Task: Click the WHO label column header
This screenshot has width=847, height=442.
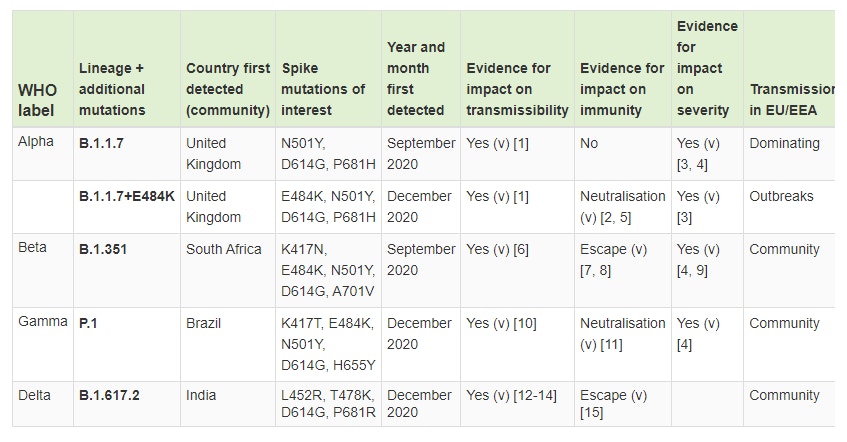Action: pyautogui.click(x=38, y=99)
